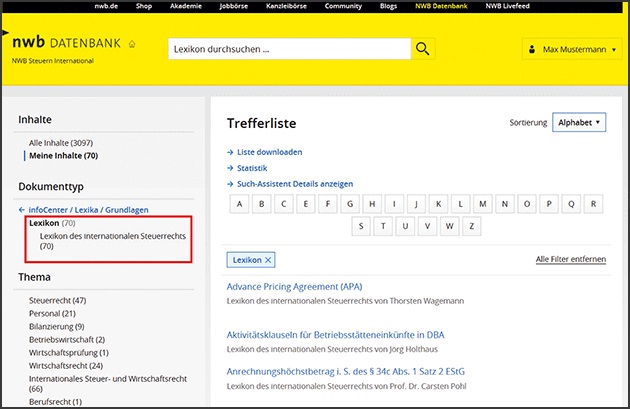
Task: Open the Alphabet sorting dropdown
Action: click(579, 122)
